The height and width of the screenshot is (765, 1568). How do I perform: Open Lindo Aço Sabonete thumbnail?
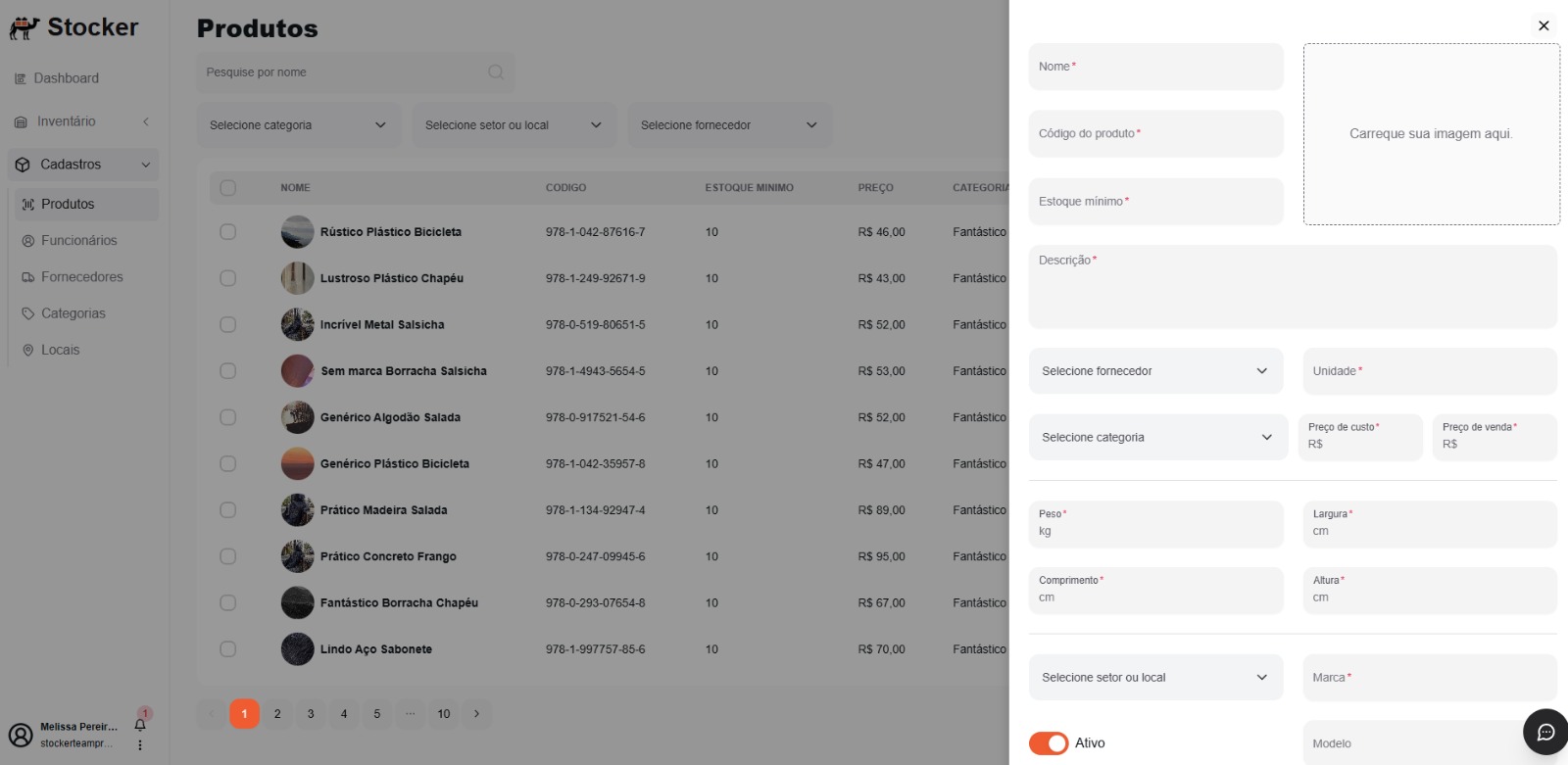tap(298, 649)
